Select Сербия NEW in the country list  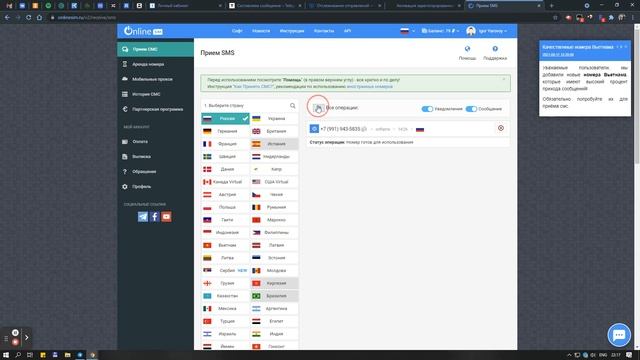[x=225, y=271]
